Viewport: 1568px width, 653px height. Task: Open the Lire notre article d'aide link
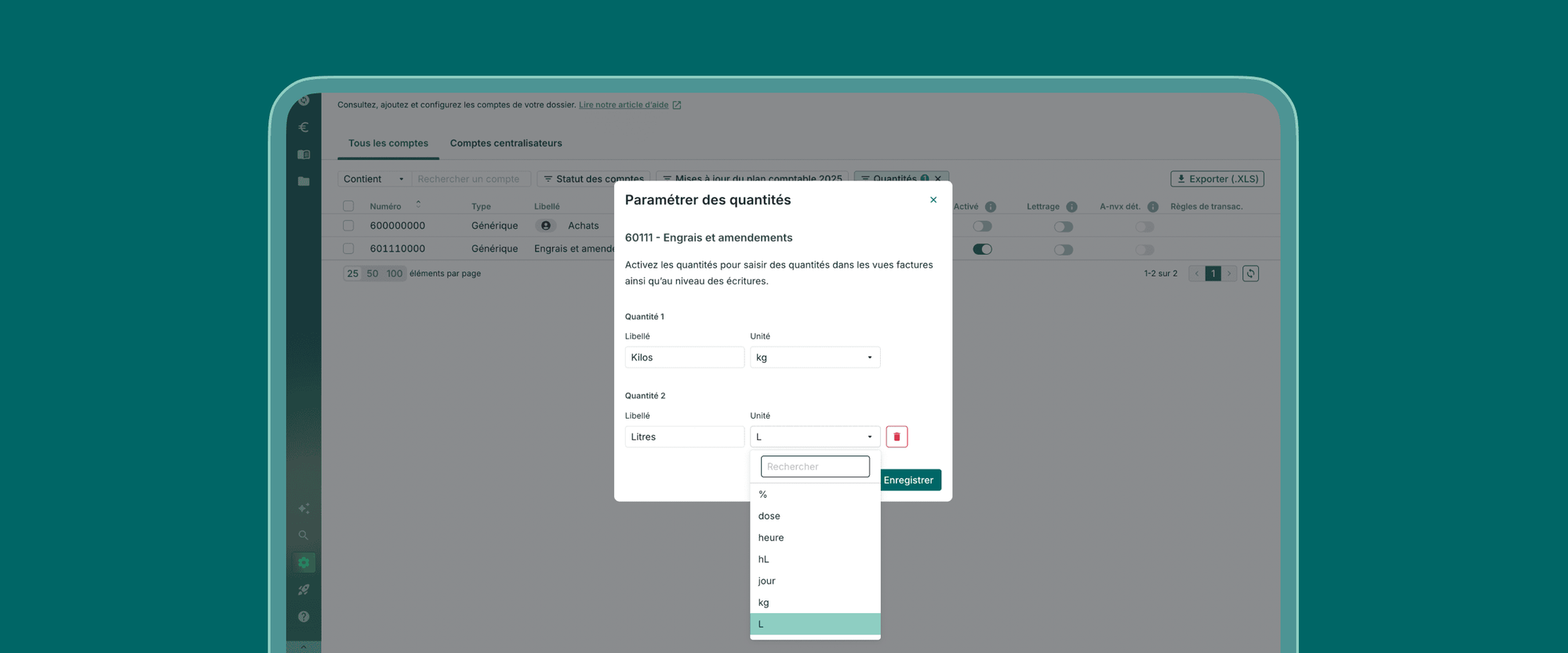pyautogui.click(x=623, y=105)
